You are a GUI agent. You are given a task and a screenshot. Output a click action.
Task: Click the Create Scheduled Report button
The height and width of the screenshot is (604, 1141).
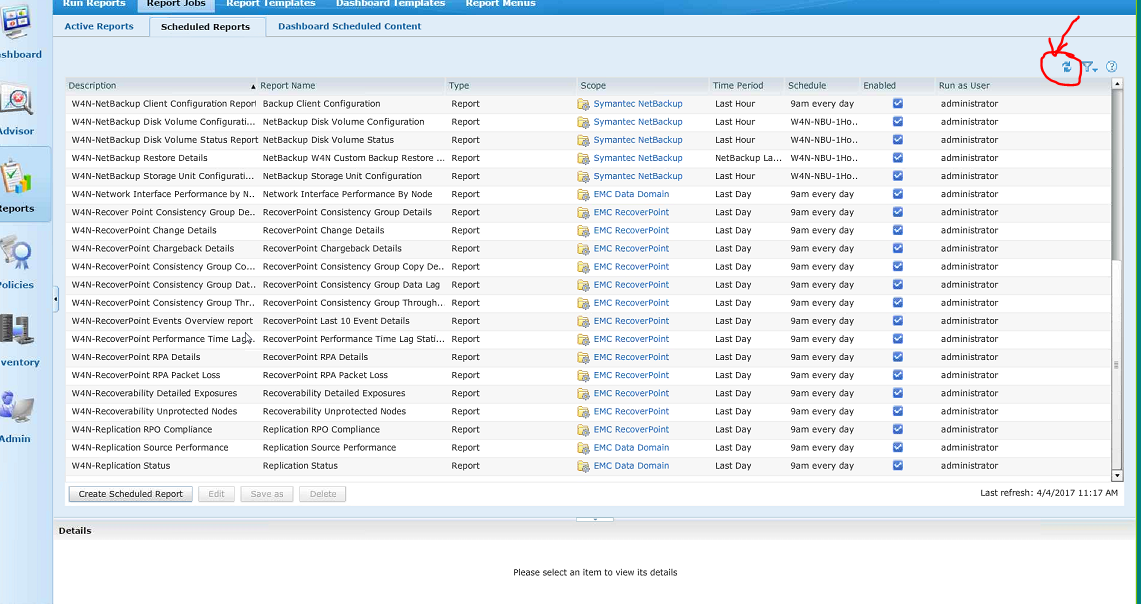[131, 494]
